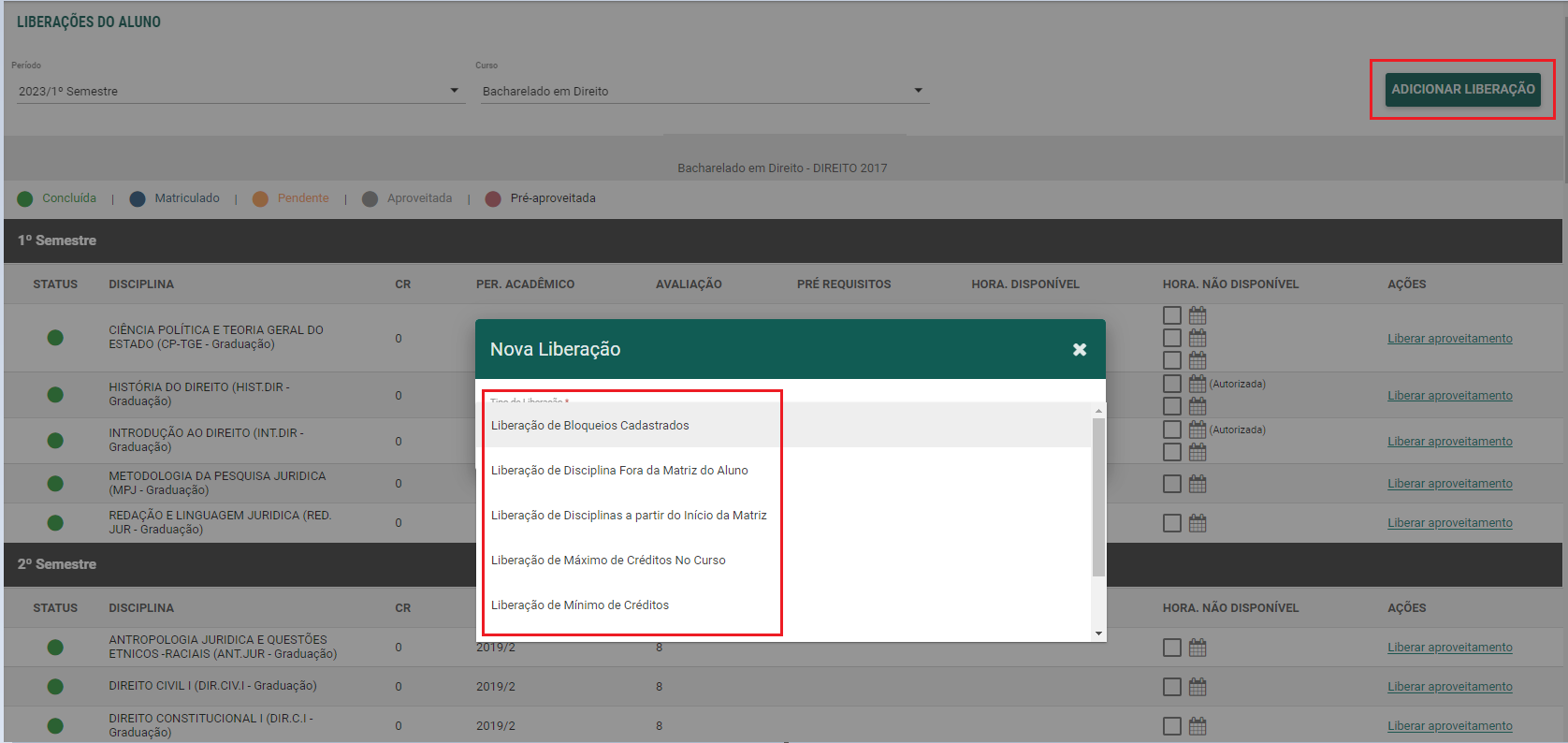This screenshot has width=1568, height=743.
Task: Click the gray Aproveitada legend dot
Action: (370, 198)
